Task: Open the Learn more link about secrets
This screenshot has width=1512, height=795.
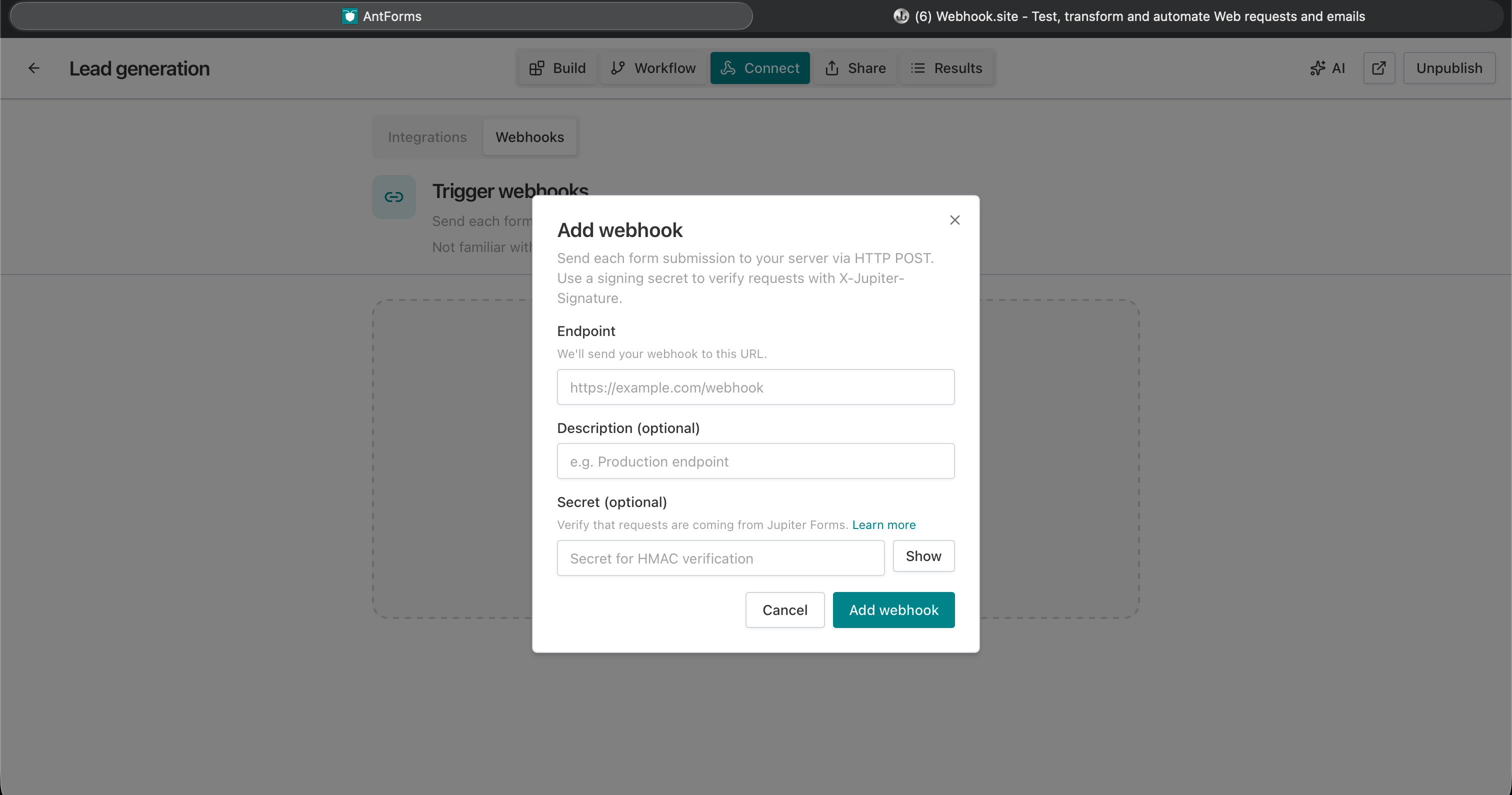Action: tap(883, 525)
